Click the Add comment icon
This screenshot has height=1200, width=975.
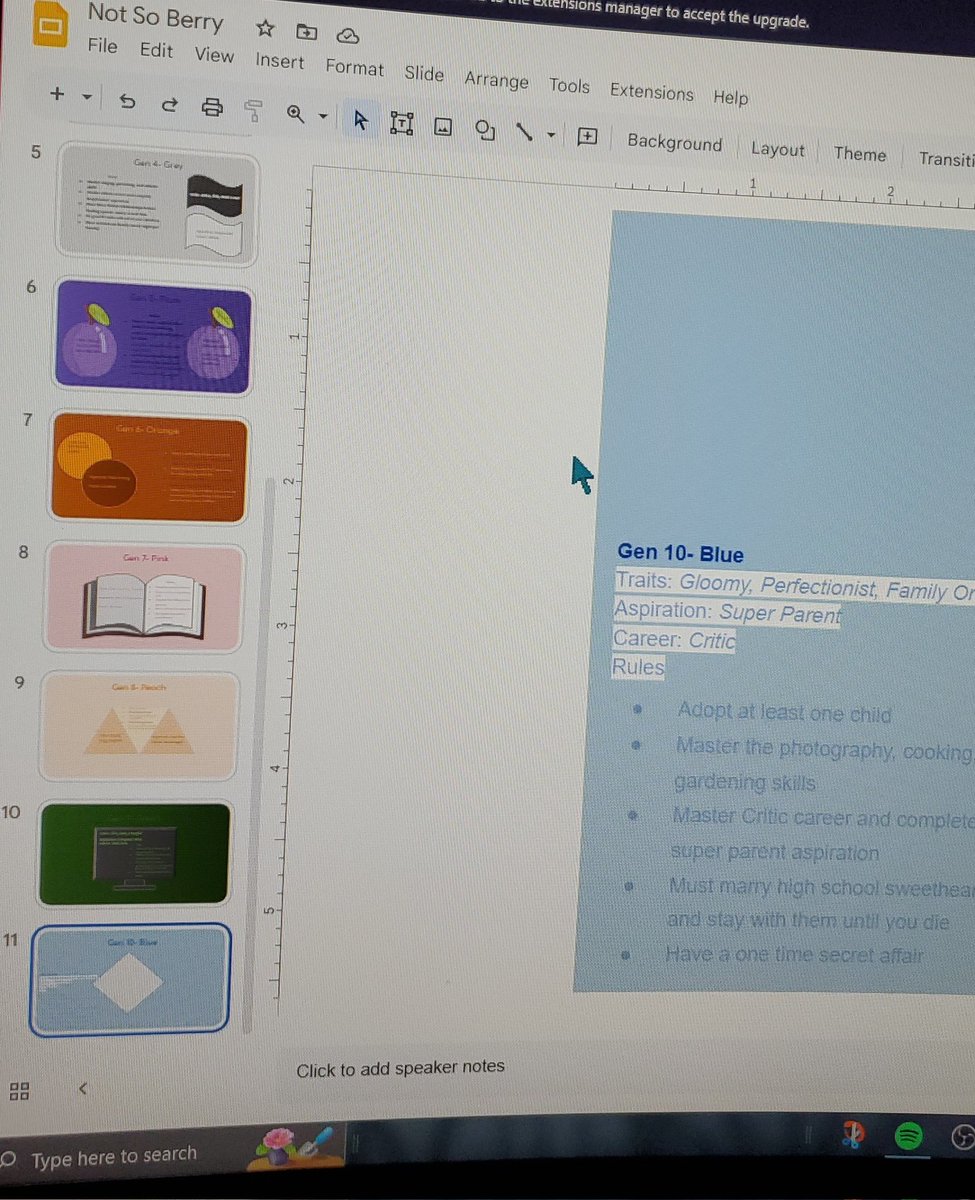587,137
